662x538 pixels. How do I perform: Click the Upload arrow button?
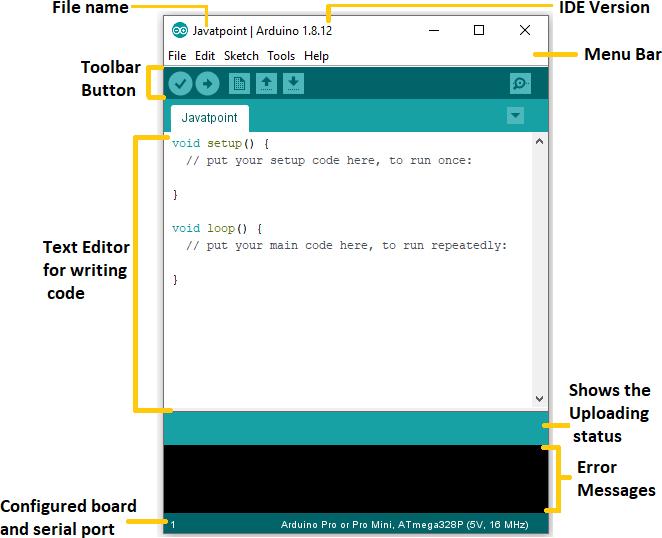(x=207, y=84)
